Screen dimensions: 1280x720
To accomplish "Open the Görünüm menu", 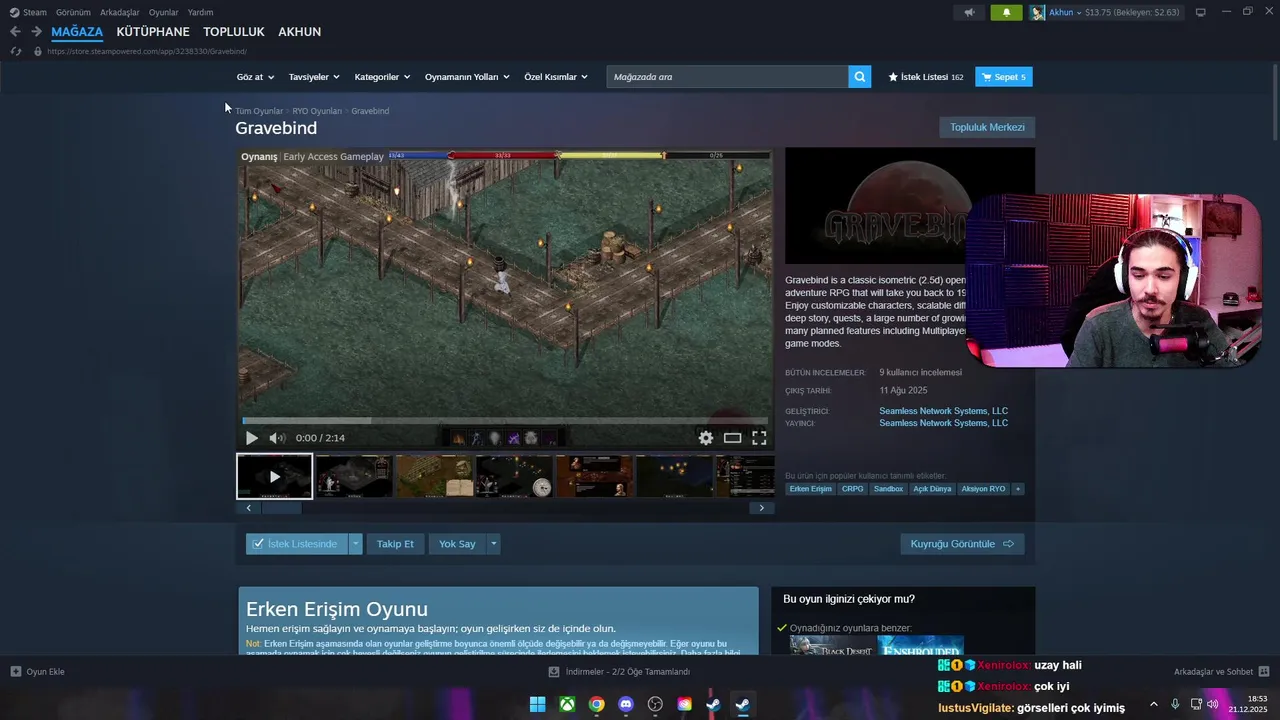I will coord(73,12).
